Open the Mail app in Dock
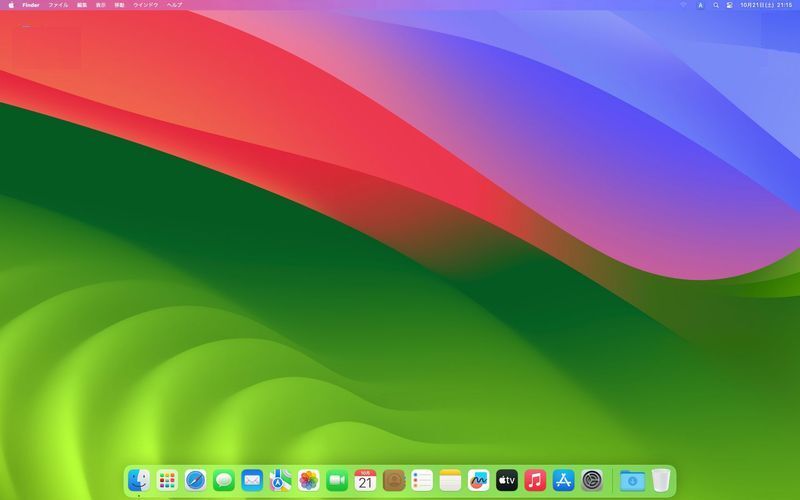 252,481
